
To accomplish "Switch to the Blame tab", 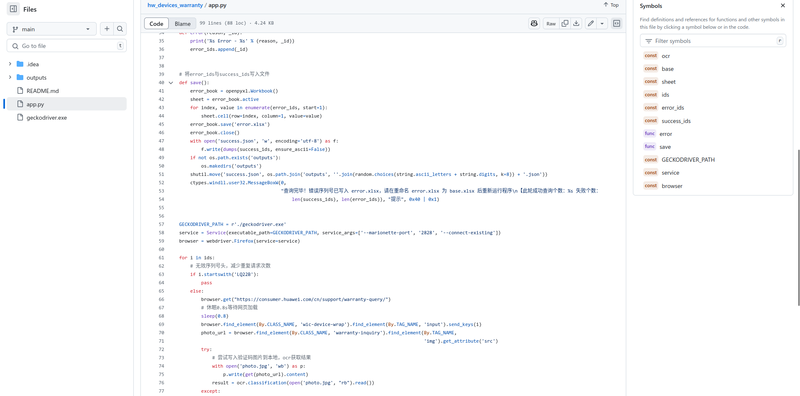I will click(182, 23).
